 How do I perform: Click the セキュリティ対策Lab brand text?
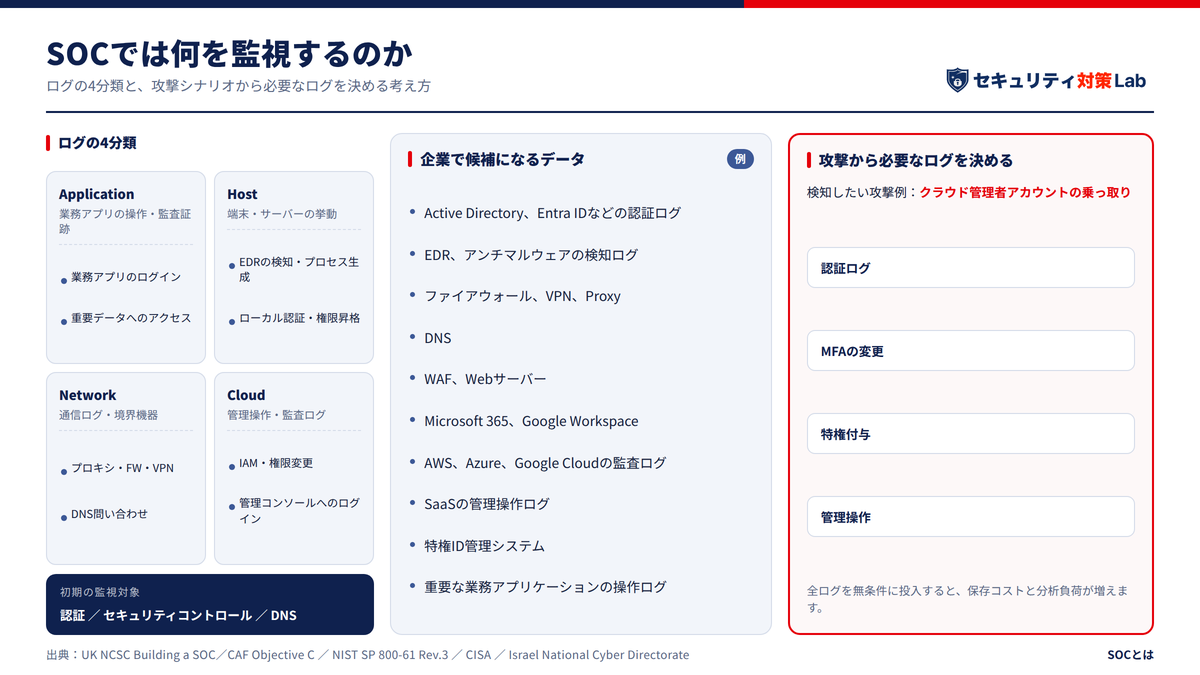click(1060, 80)
